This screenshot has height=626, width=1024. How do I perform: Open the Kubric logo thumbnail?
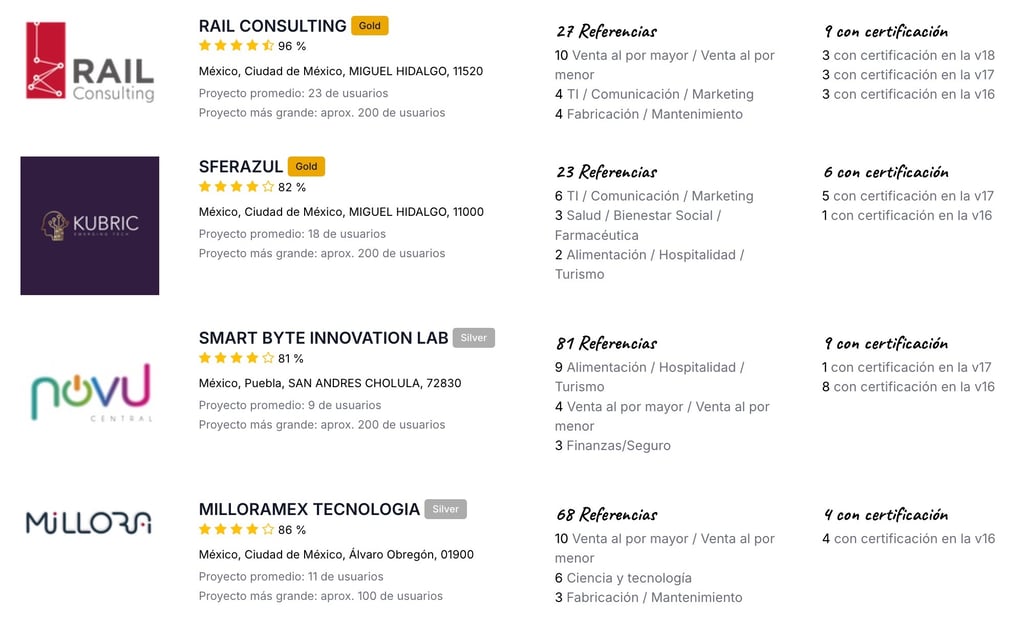(x=89, y=225)
